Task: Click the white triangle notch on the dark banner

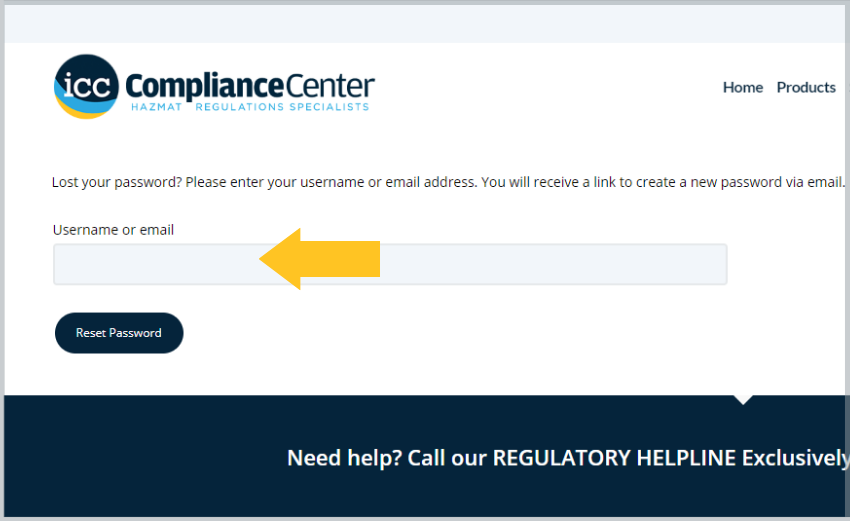Action: [x=742, y=399]
